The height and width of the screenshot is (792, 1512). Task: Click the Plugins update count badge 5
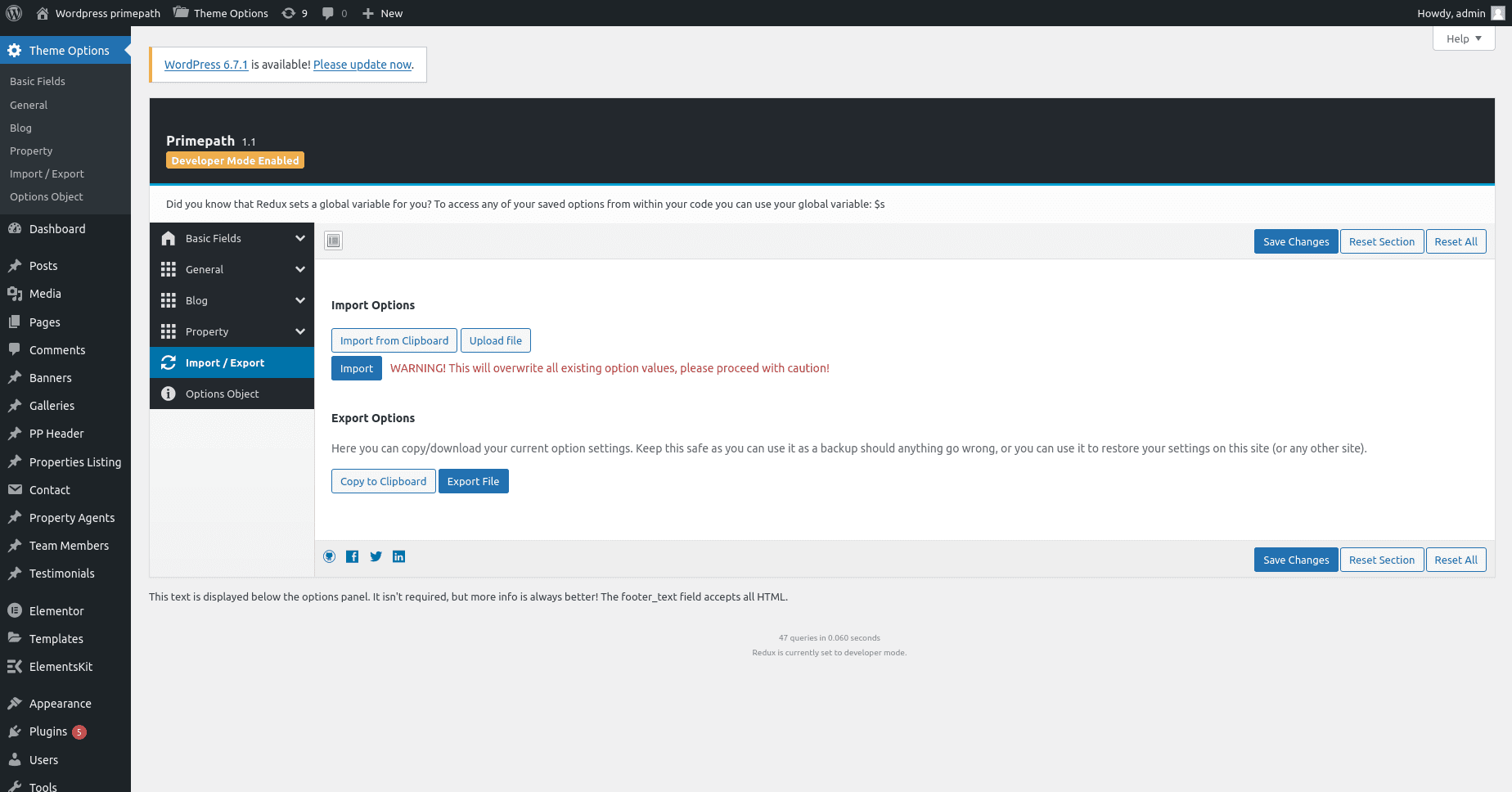79,732
